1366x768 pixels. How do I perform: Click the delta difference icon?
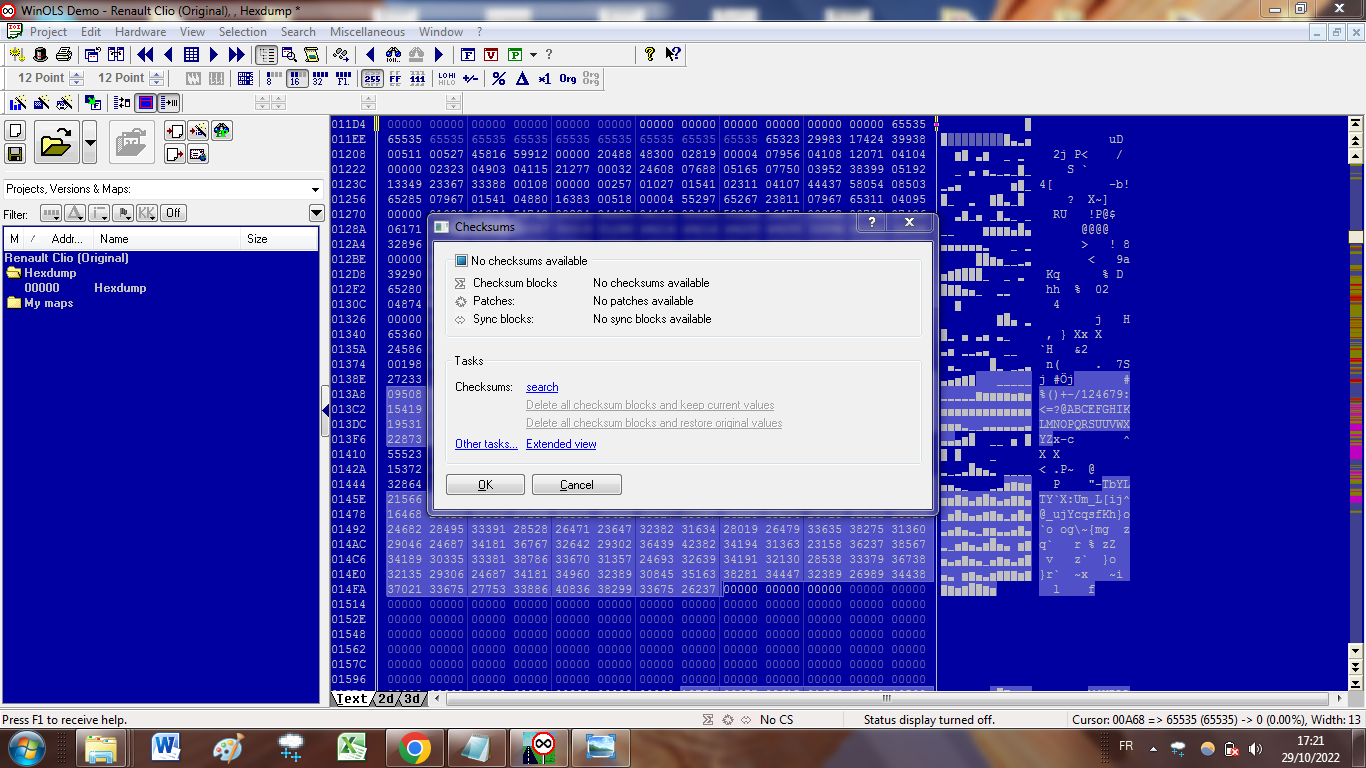(522, 78)
